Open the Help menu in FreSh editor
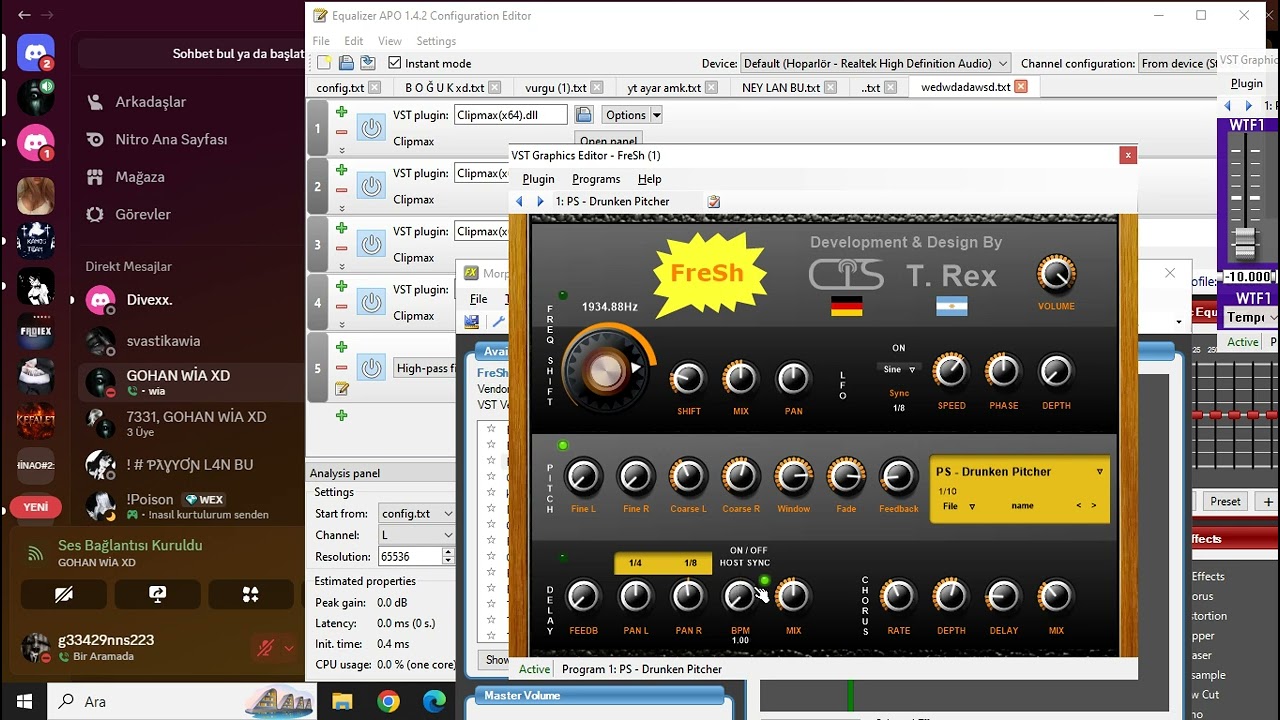This screenshot has height=720, width=1280. pyautogui.click(x=650, y=179)
